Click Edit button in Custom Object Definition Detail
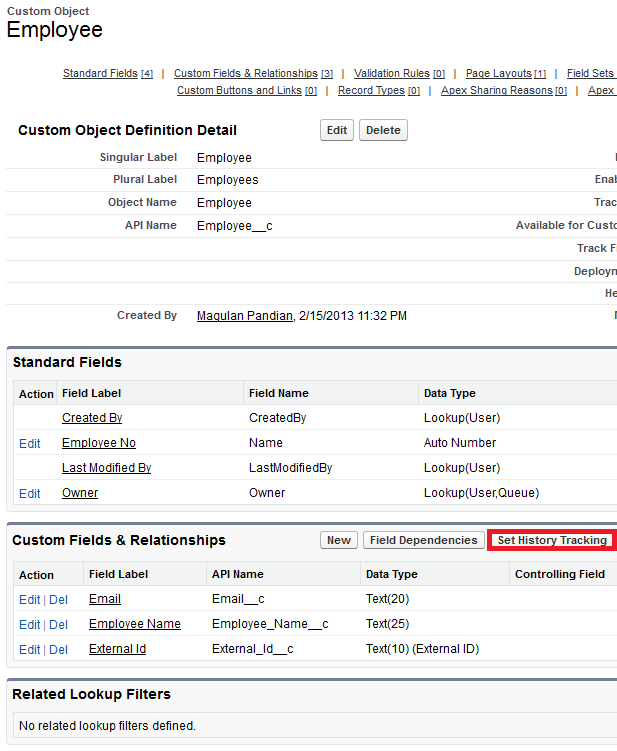The image size is (617, 751). pyautogui.click(x=337, y=130)
